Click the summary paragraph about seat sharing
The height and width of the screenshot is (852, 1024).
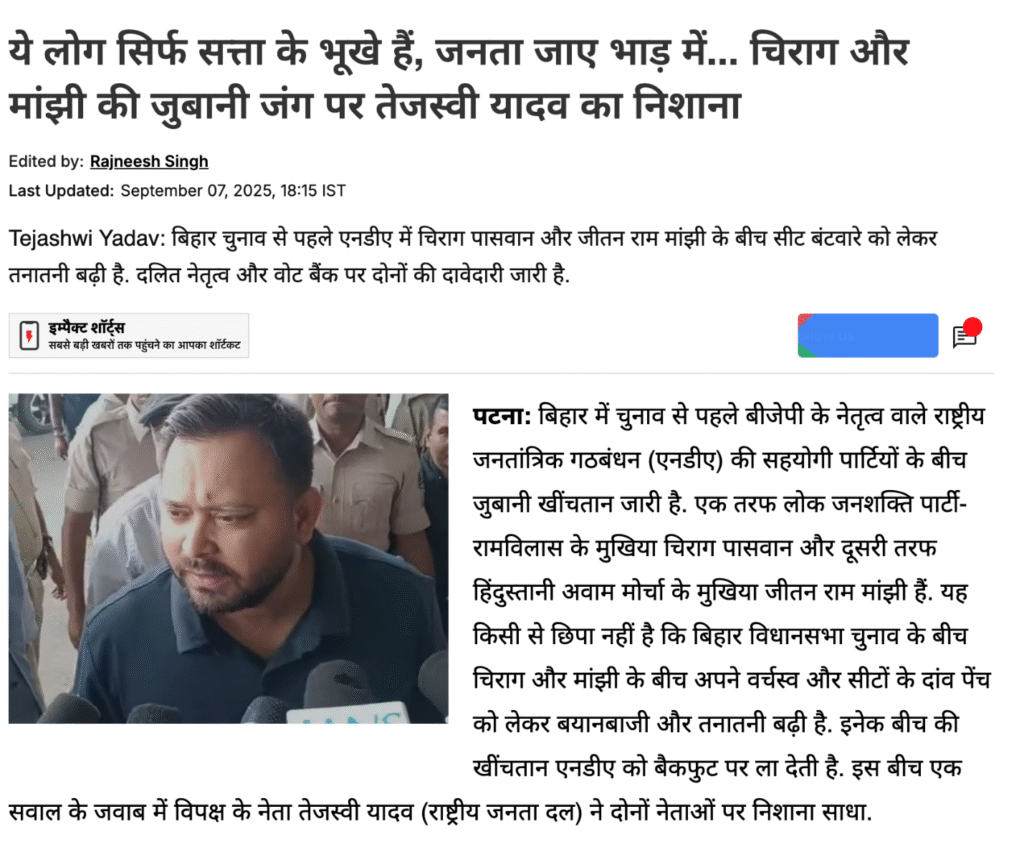coord(473,256)
